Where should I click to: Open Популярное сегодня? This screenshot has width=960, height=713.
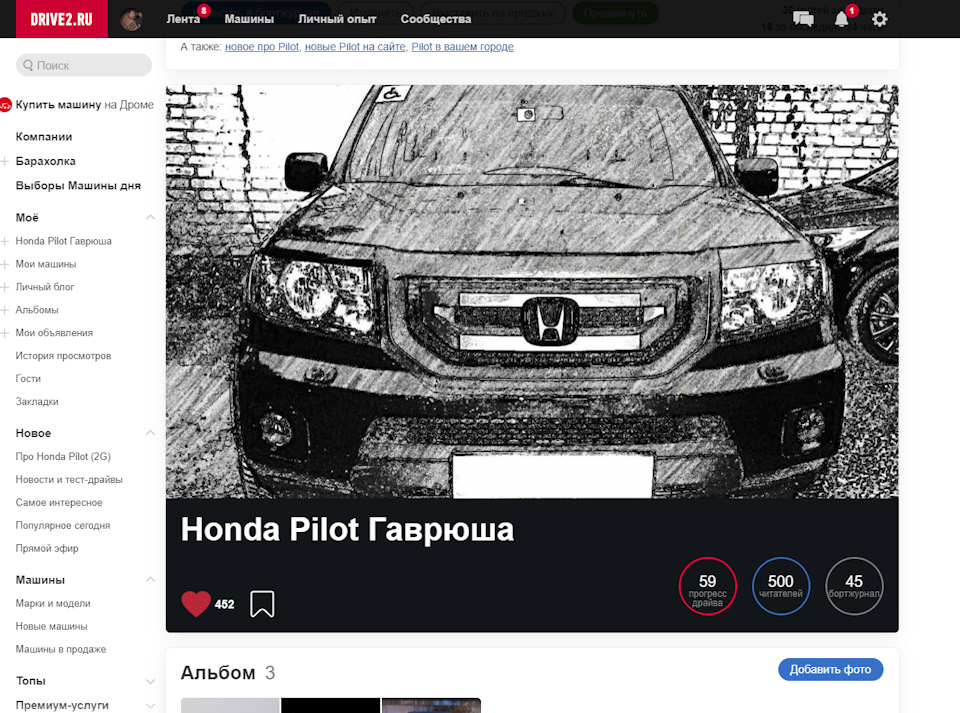click(63, 526)
